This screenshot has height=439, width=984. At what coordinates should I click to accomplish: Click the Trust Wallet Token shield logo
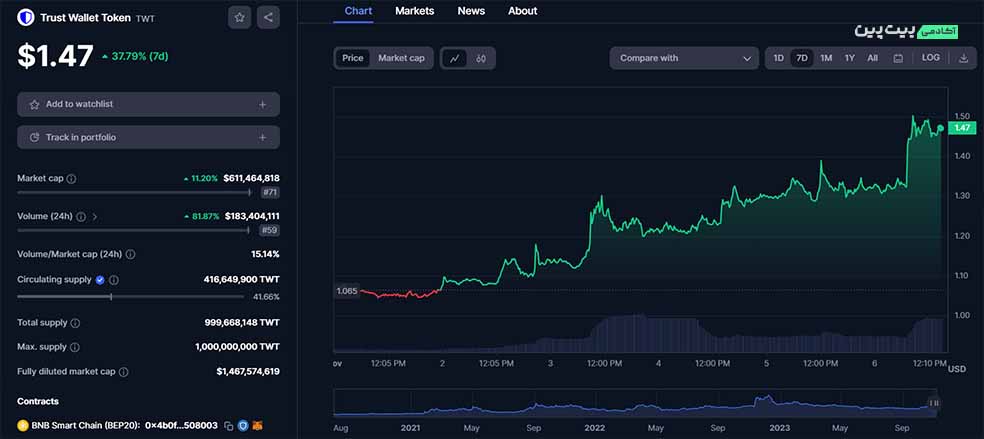26,18
